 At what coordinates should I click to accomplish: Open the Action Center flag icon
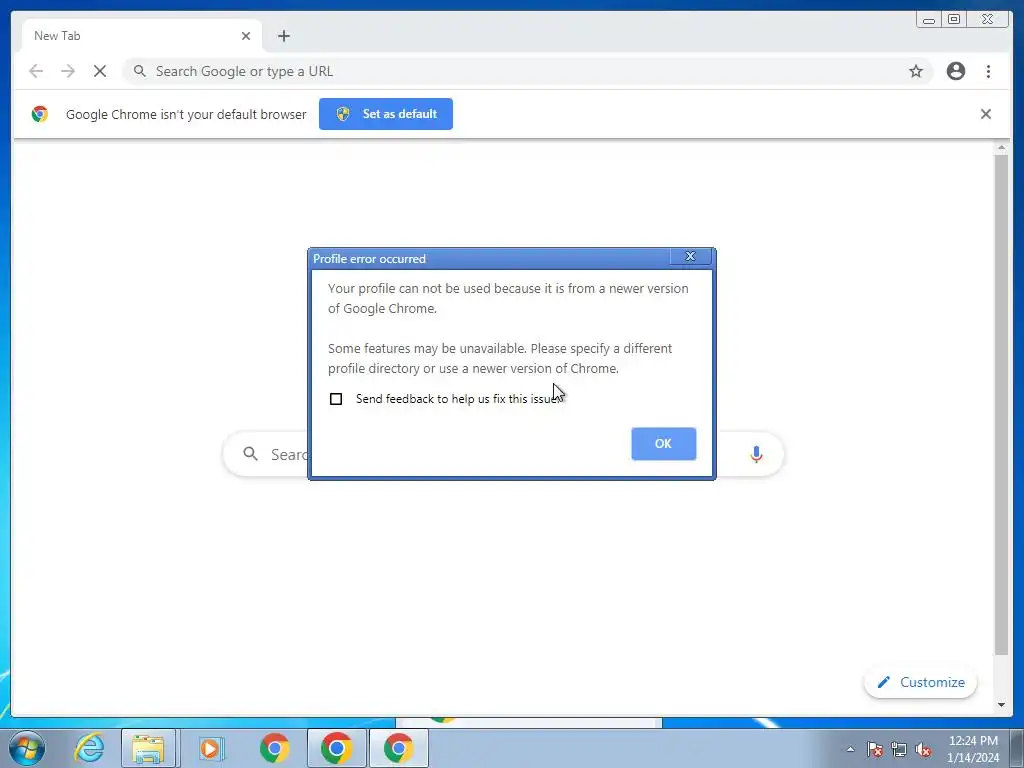pyautogui.click(x=875, y=749)
